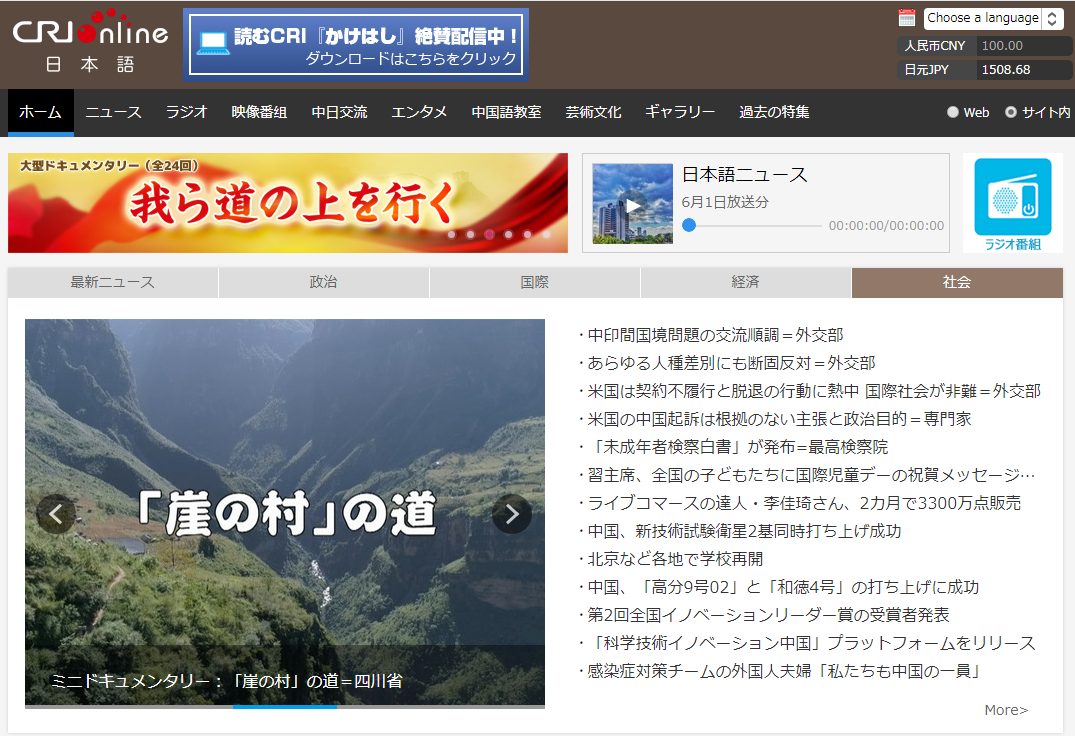This screenshot has width=1075, height=736.
Task: Switch to the 政治 tab
Action: [324, 282]
